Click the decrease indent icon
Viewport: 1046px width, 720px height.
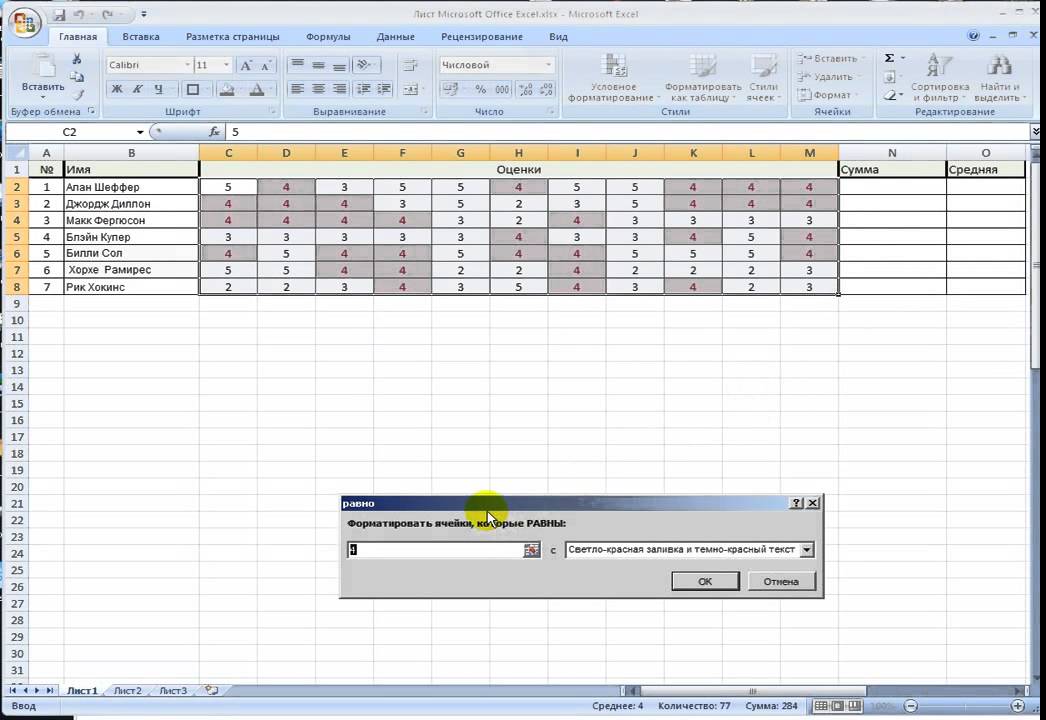coord(364,89)
